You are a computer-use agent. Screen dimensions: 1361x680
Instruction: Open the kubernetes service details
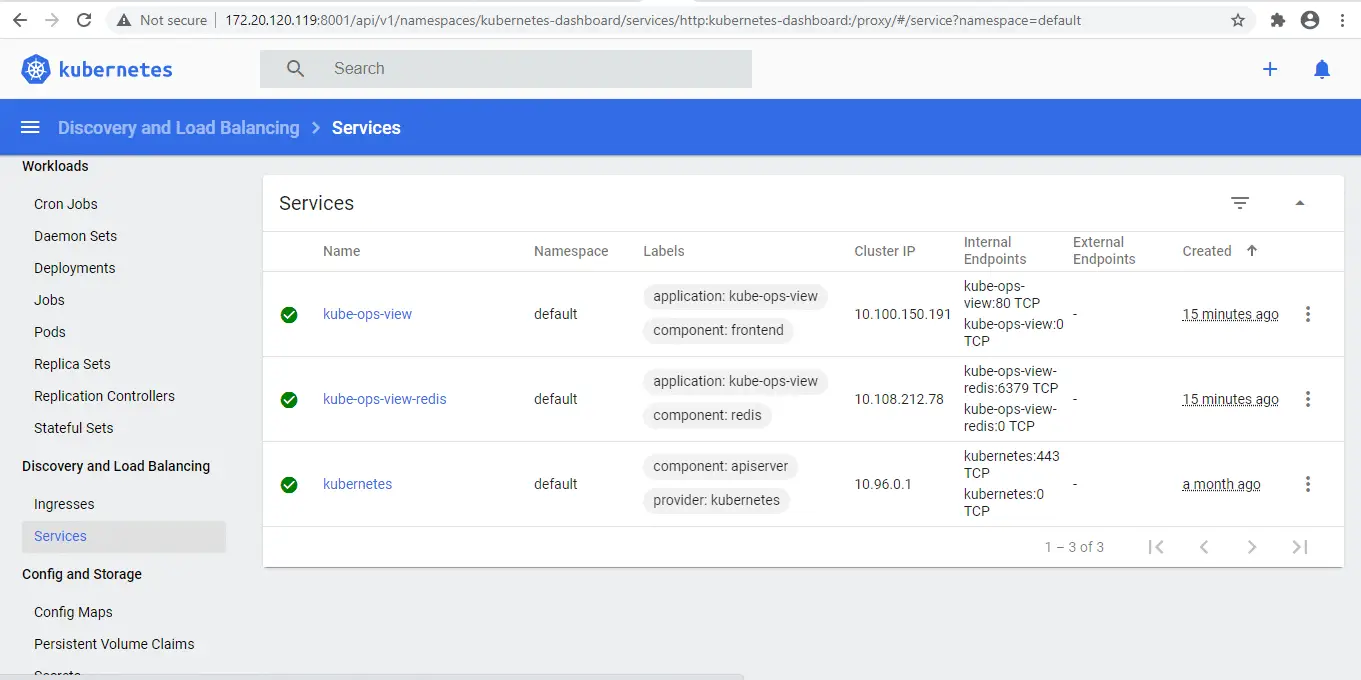tap(357, 483)
